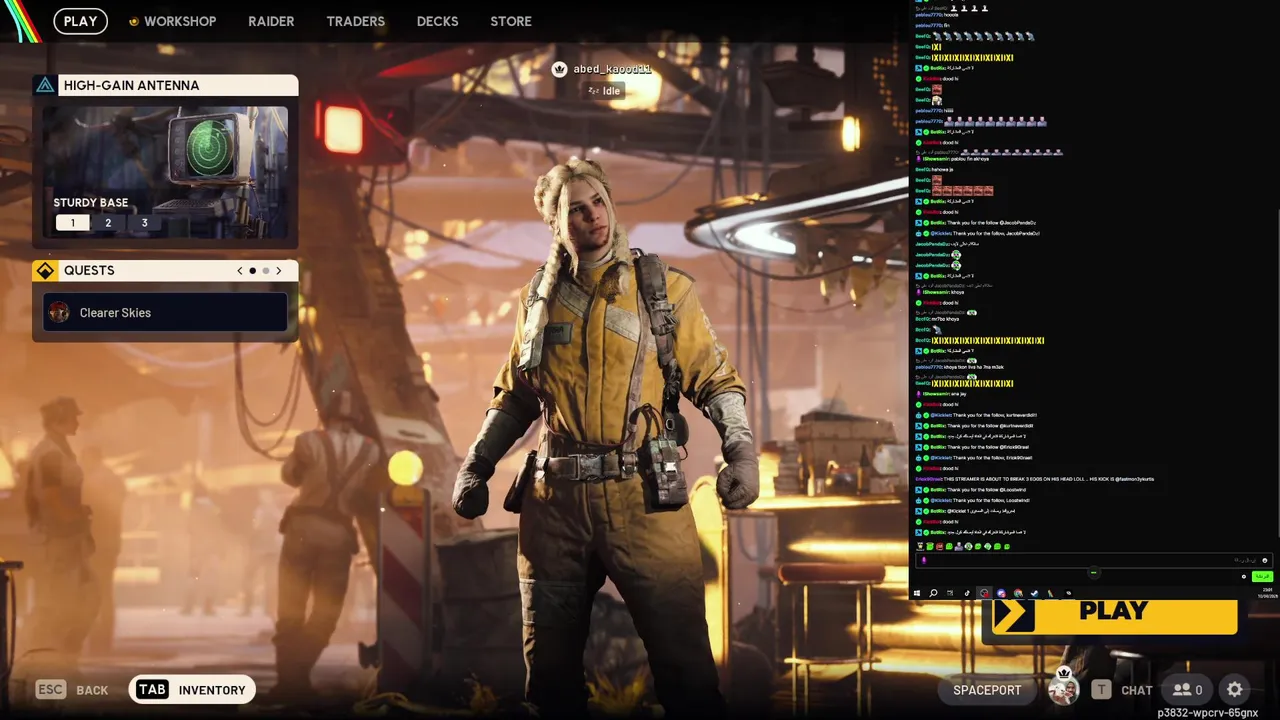Open the STORE tab
1280x720 pixels.
[511, 21]
